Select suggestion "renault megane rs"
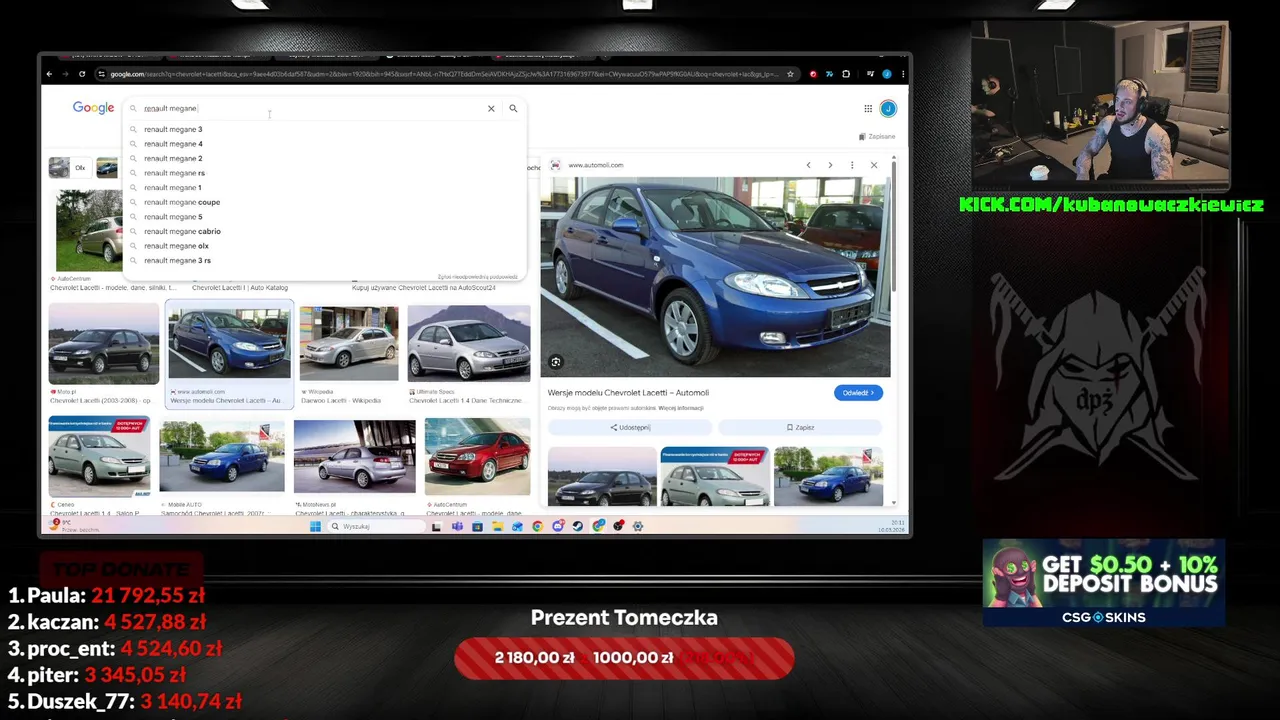This screenshot has height=720, width=1280. 324,173
